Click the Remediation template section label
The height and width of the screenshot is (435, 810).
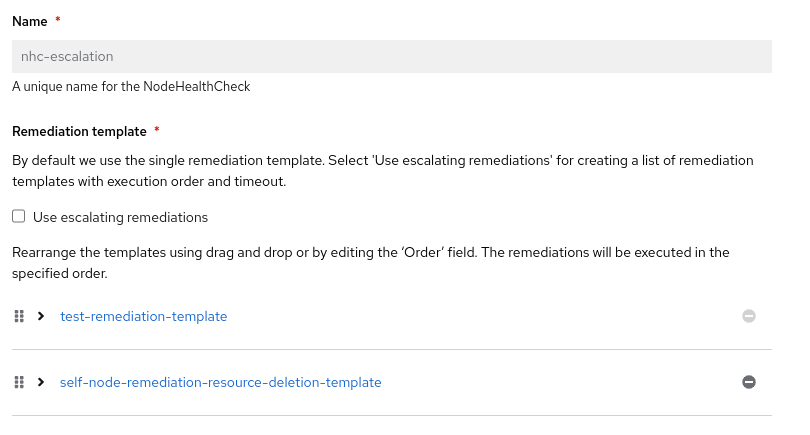click(79, 131)
